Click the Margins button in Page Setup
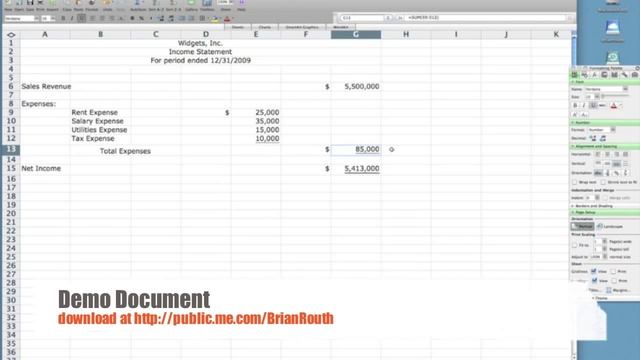 618,290
